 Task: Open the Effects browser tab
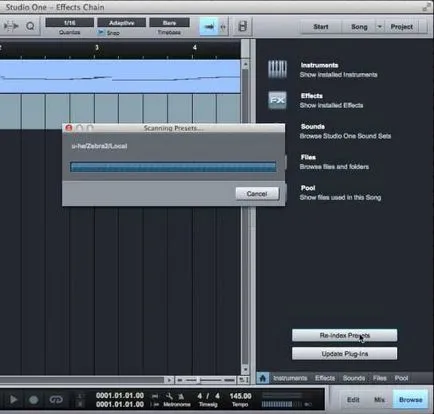(325, 378)
